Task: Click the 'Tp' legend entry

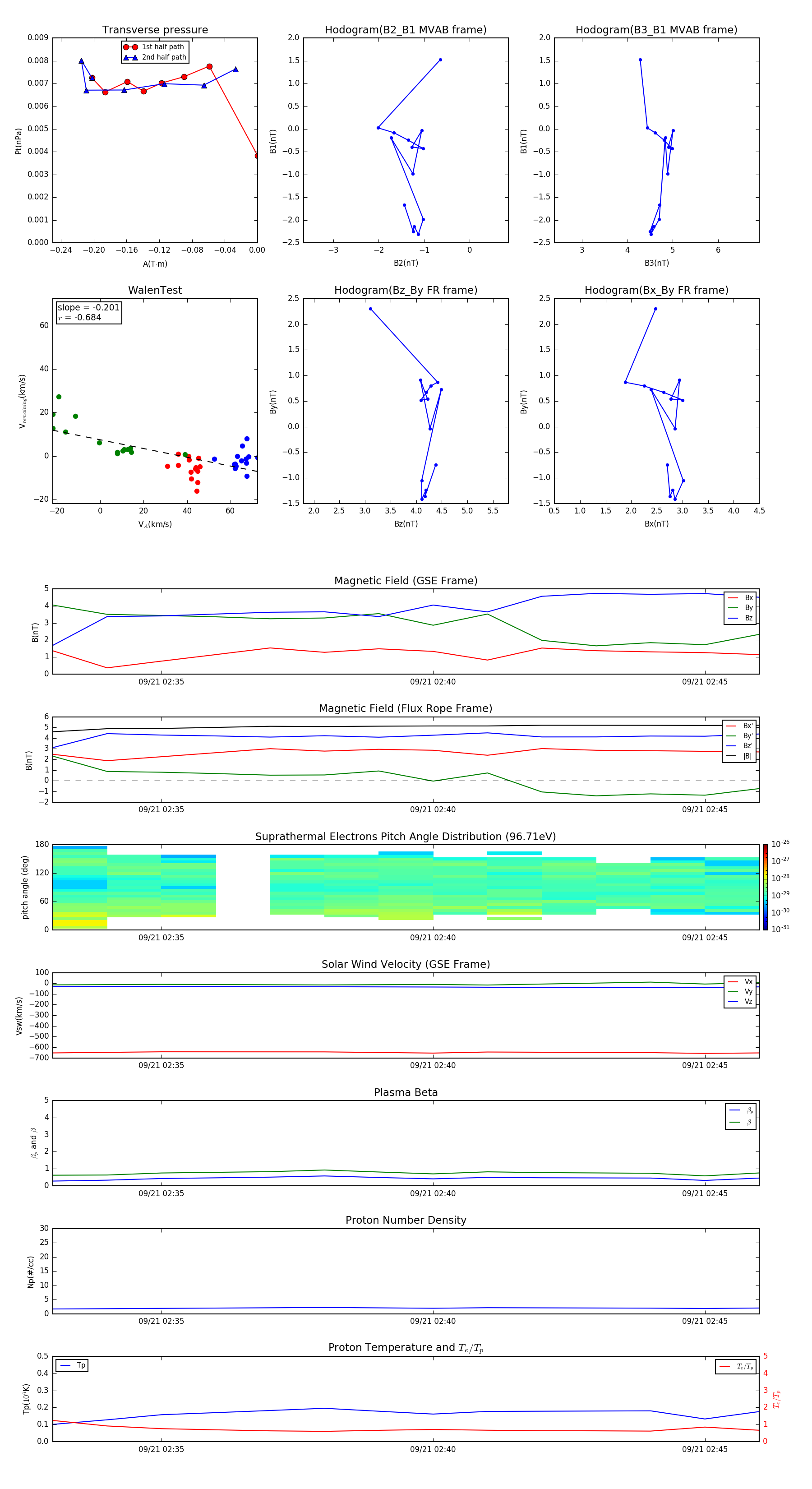Action: pyautogui.click(x=72, y=1365)
